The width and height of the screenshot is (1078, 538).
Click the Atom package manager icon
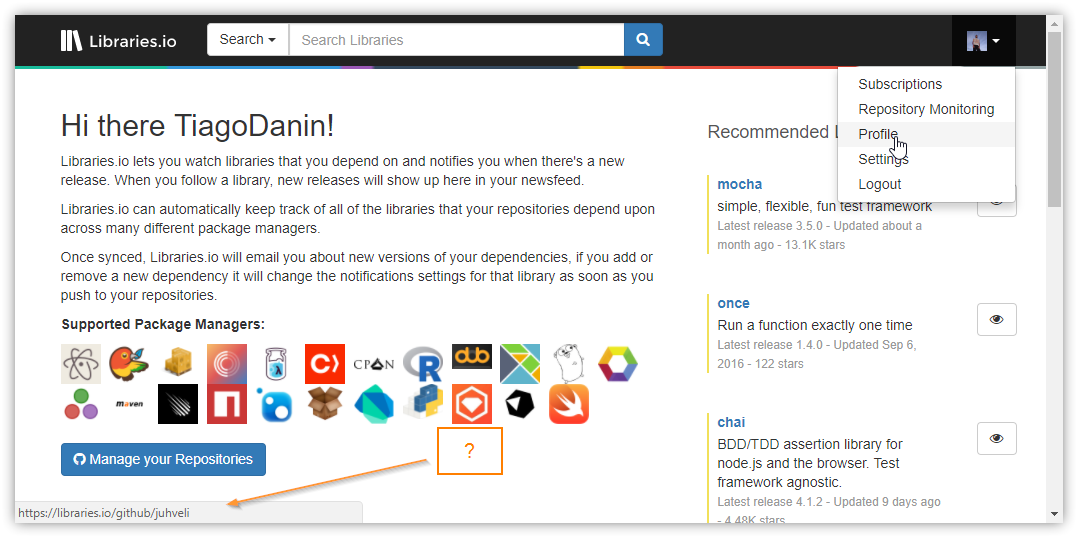[81, 363]
